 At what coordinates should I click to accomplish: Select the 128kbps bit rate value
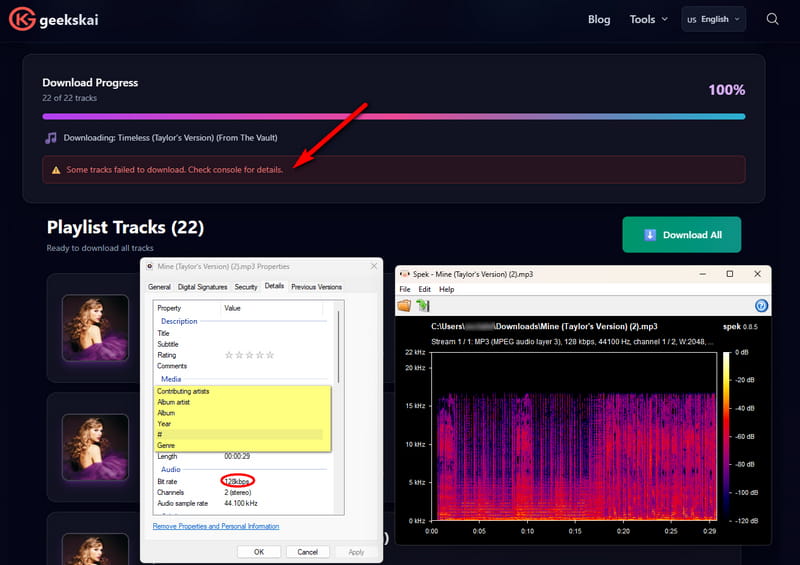point(237,481)
